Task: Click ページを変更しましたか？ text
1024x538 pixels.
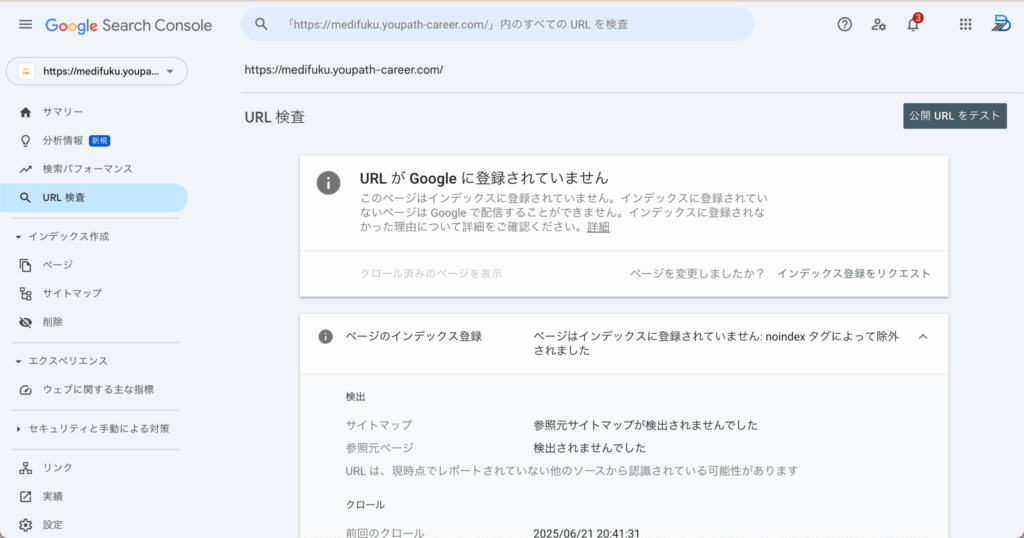Action: [x=697, y=274]
